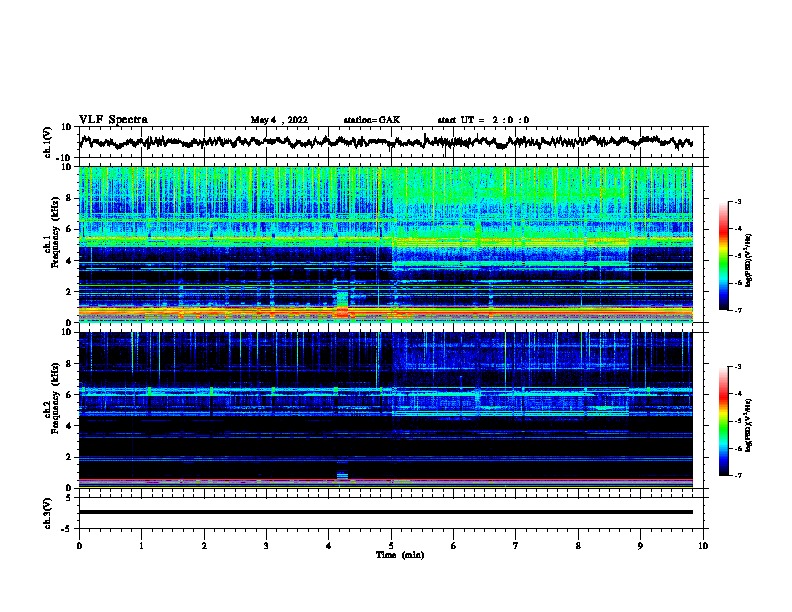This screenshot has height=612, width=792.
Task: Click the "Time (min)" axis label
Action: (400, 555)
